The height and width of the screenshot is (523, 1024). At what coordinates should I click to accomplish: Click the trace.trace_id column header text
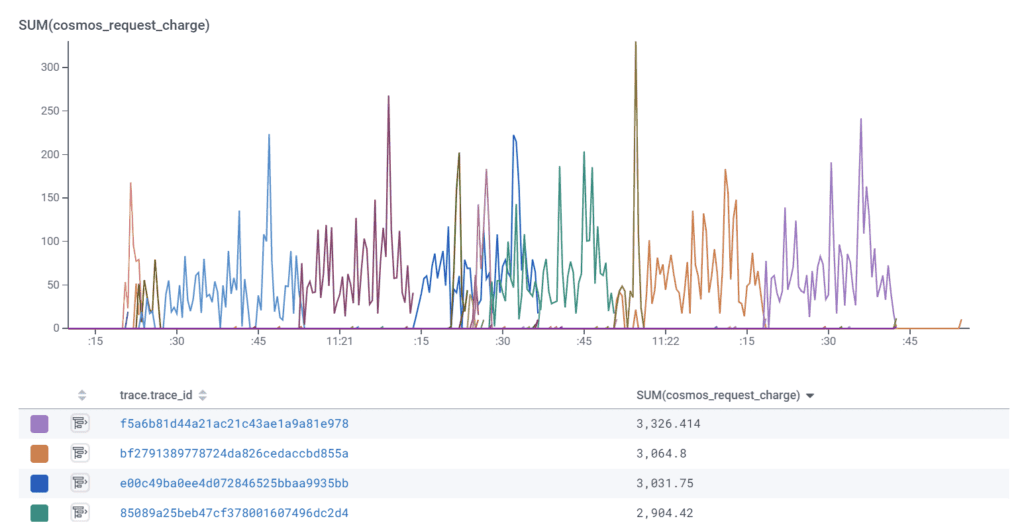click(155, 395)
